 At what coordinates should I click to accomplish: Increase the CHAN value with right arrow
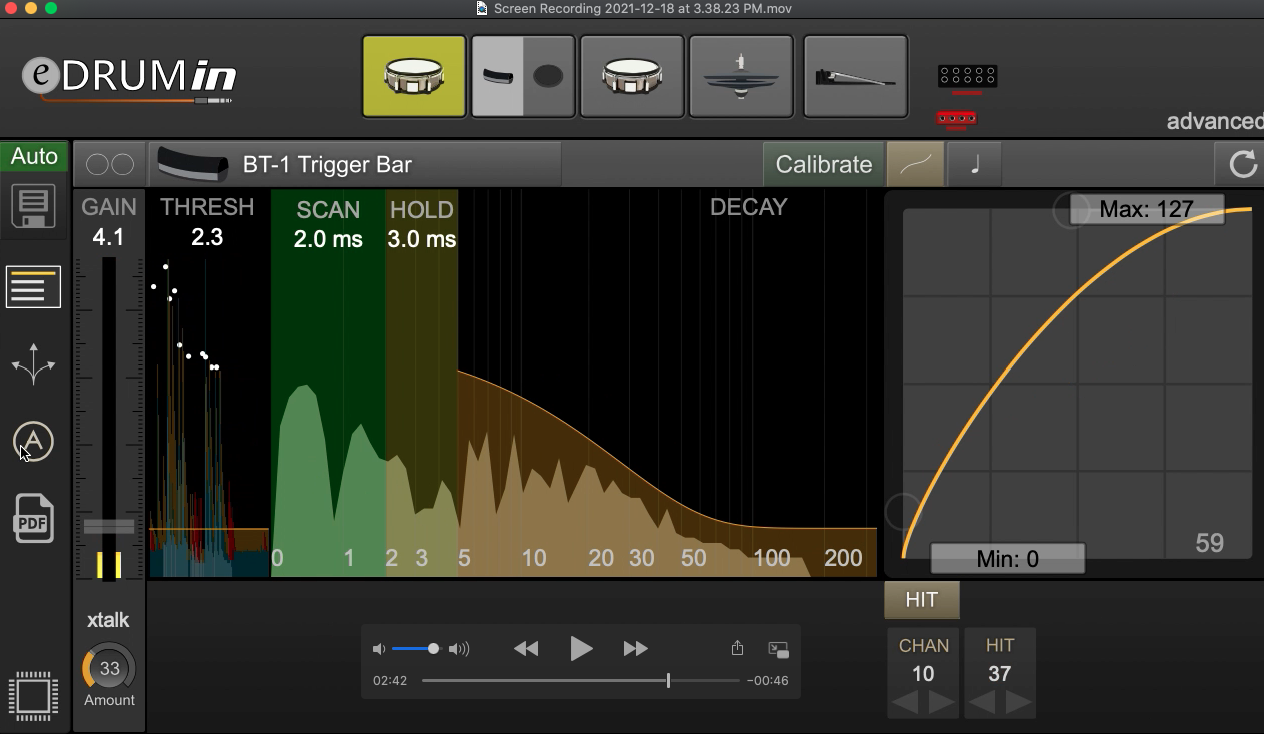point(941,703)
